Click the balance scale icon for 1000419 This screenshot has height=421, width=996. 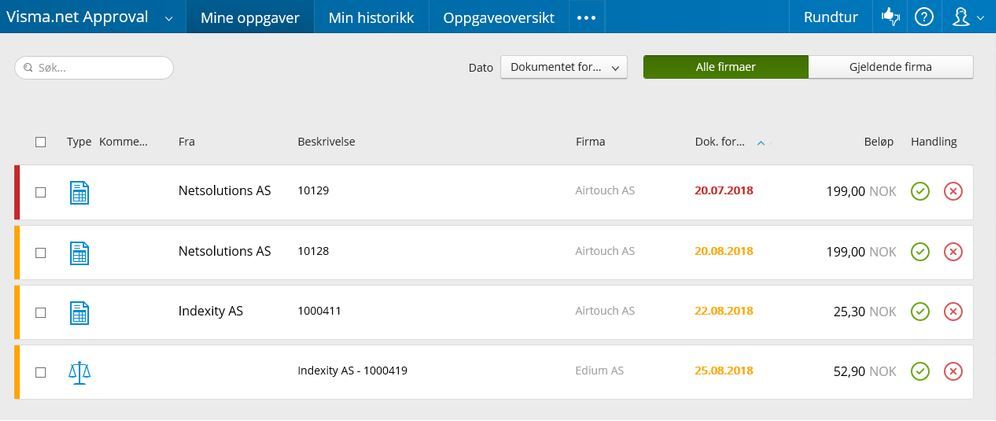[79, 373]
